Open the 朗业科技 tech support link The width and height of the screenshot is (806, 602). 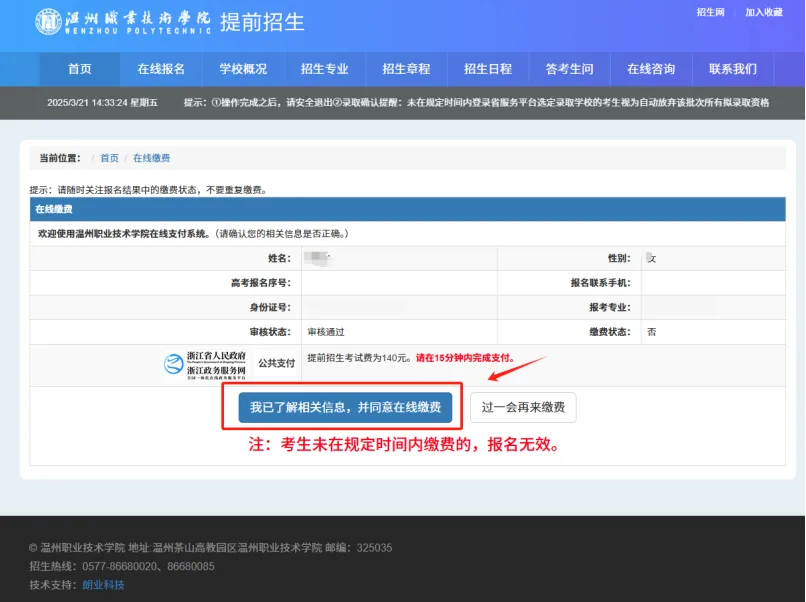click(x=104, y=584)
